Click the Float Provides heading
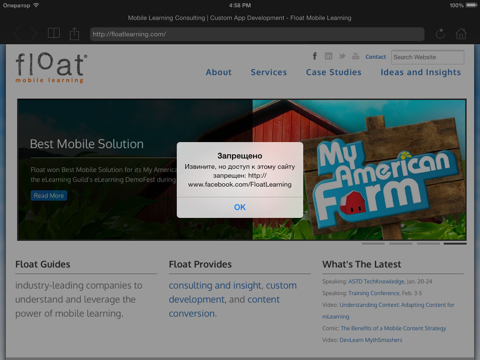Viewport: 480px width, 360px height. (200, 264)
